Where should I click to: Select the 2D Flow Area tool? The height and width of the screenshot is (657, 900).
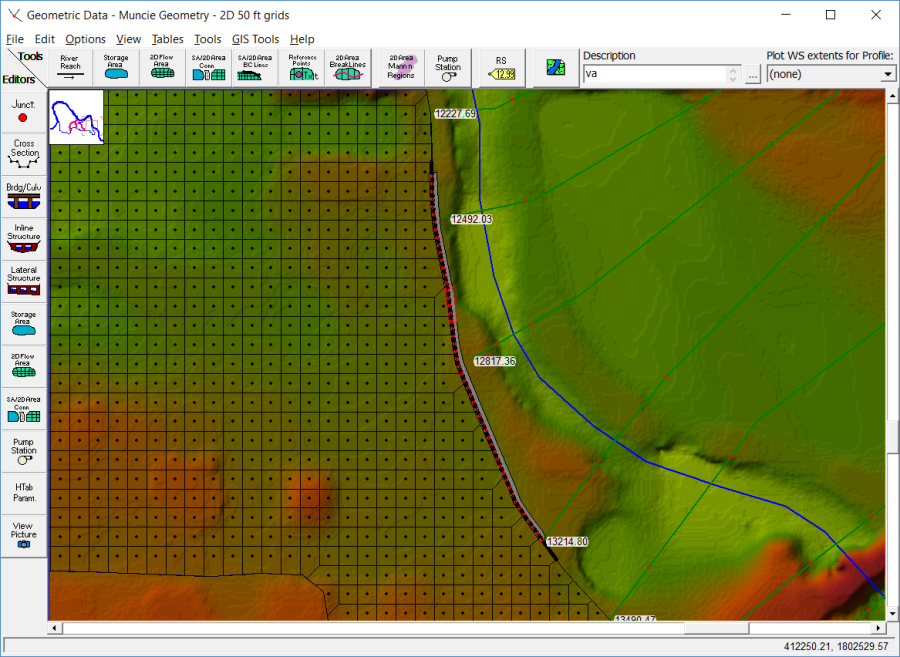coord(162,67)
